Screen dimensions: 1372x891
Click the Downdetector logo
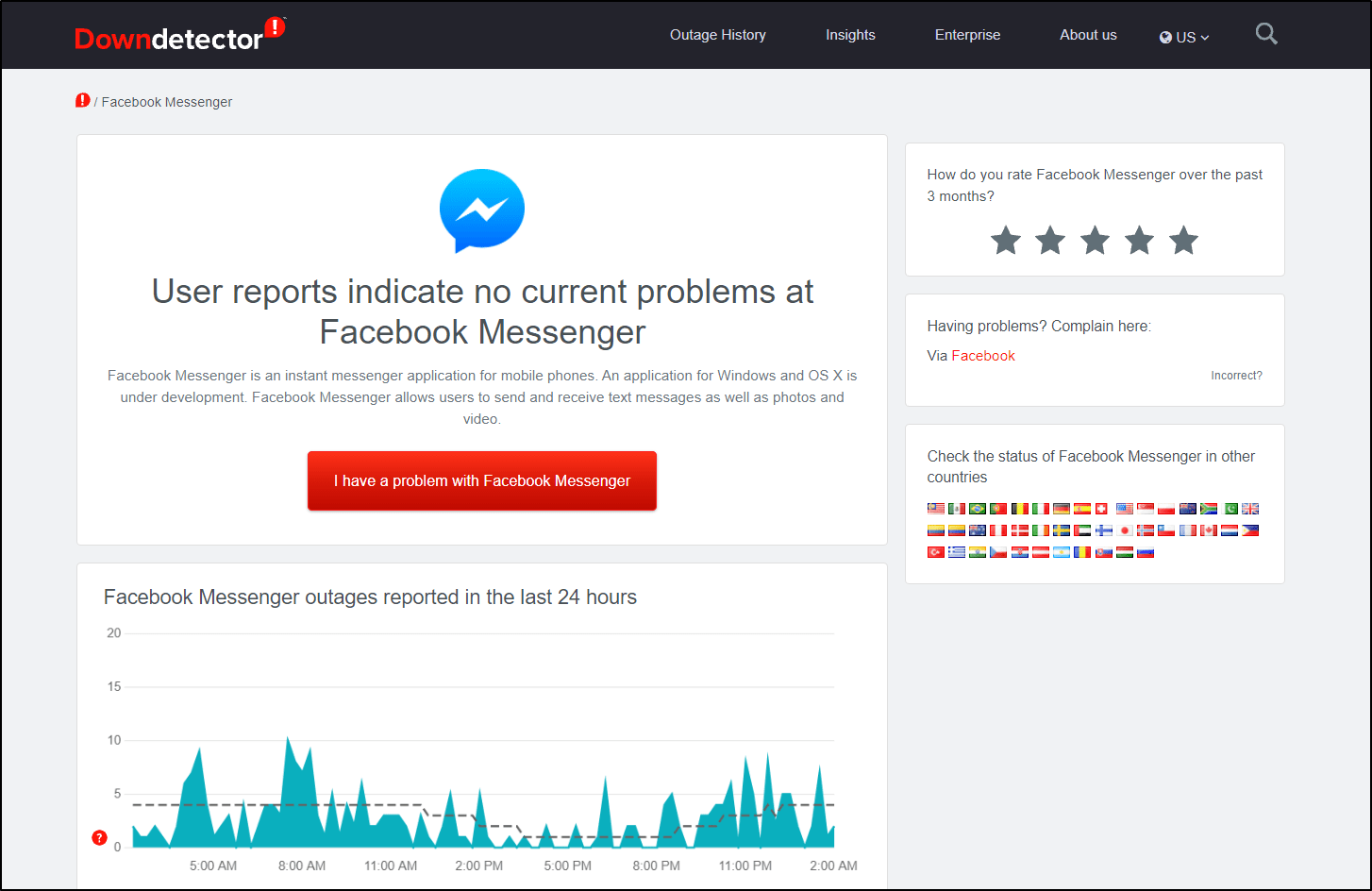point(179,34)
